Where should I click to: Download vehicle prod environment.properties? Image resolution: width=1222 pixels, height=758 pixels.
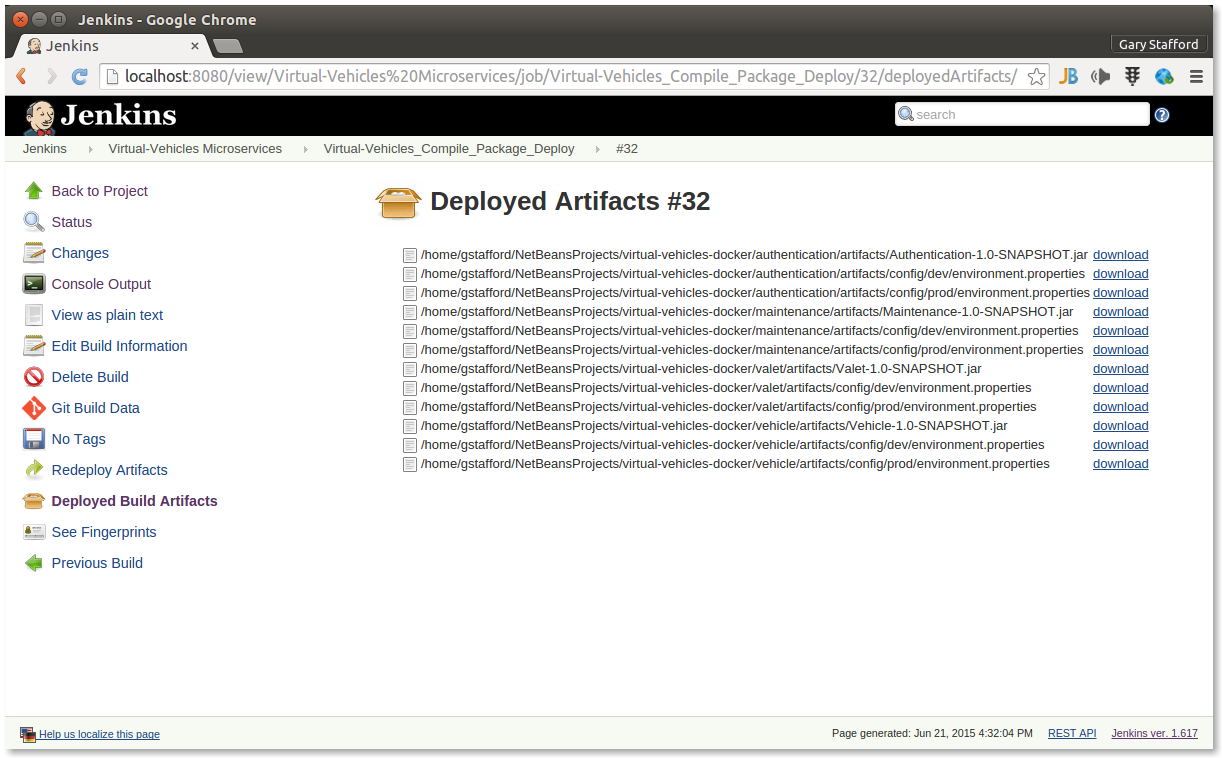[x=1120, y=464]
